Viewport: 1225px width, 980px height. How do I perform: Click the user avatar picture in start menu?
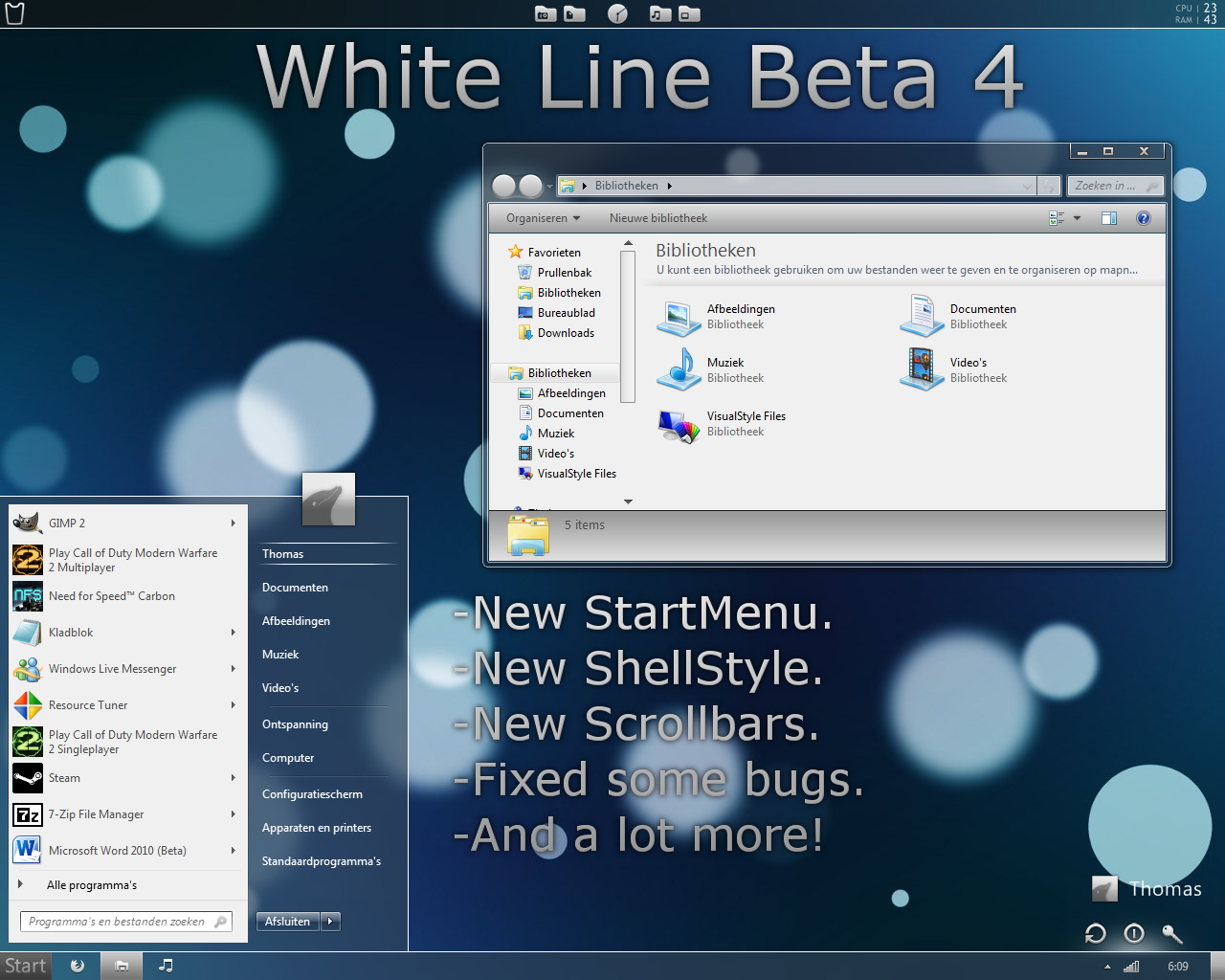(328, 499)
